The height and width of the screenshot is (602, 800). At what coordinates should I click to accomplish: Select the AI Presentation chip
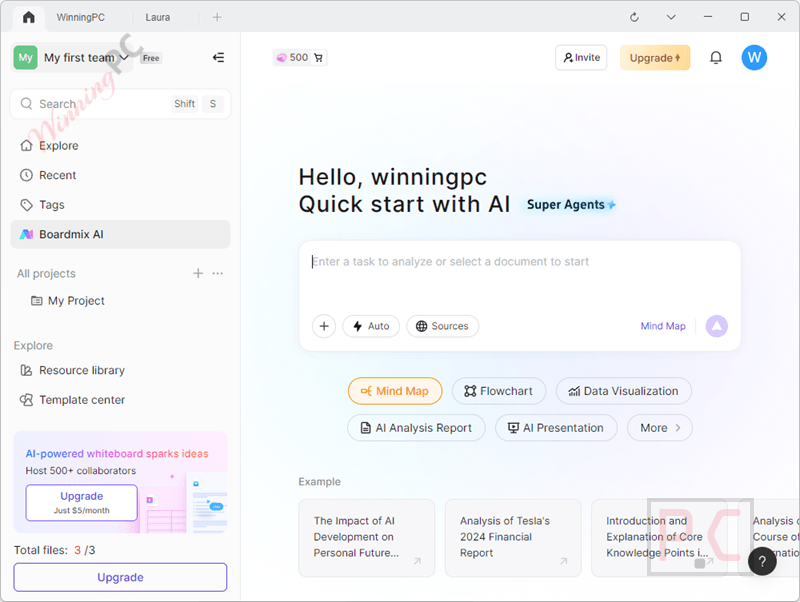click(556, 428)
